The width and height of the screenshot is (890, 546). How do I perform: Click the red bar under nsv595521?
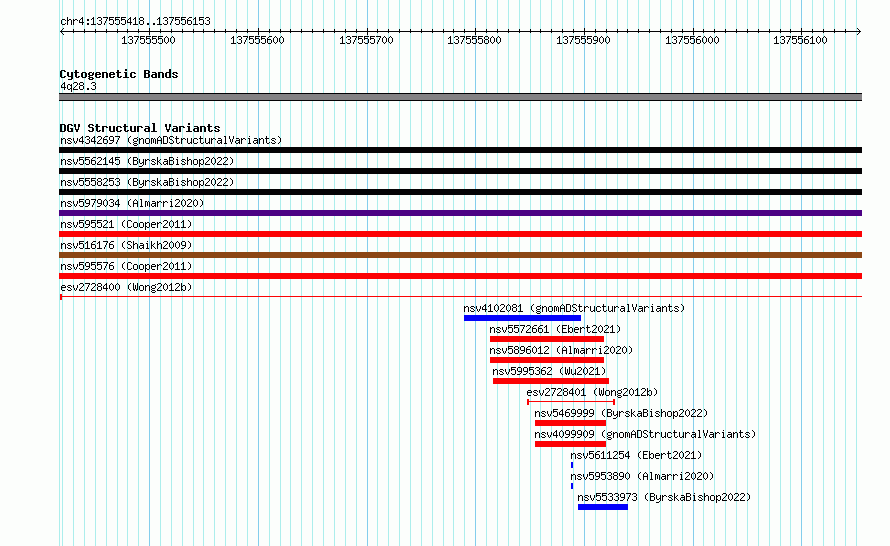(x=460, y=234)
